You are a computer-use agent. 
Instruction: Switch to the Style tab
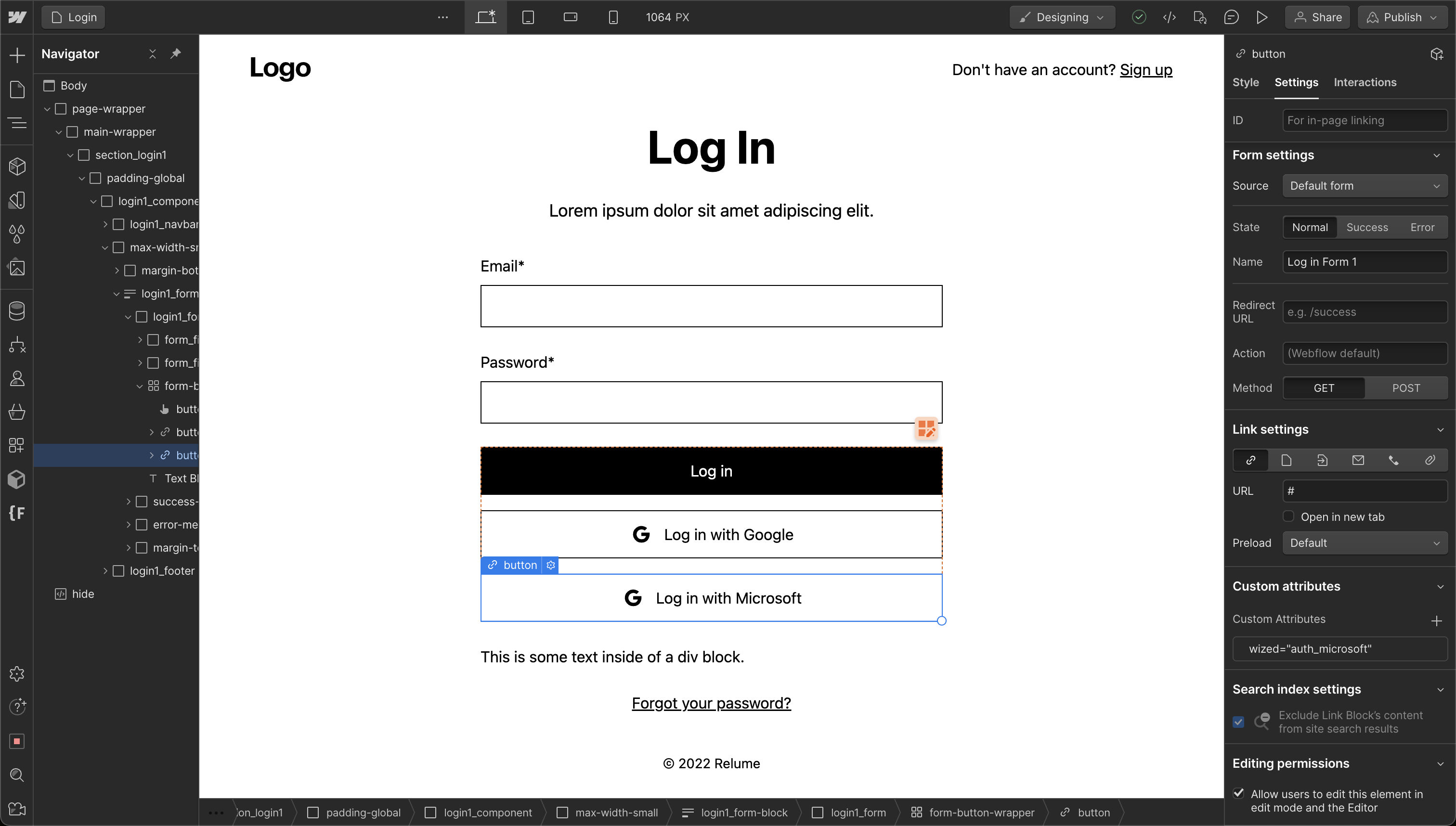coord(1246,82)
